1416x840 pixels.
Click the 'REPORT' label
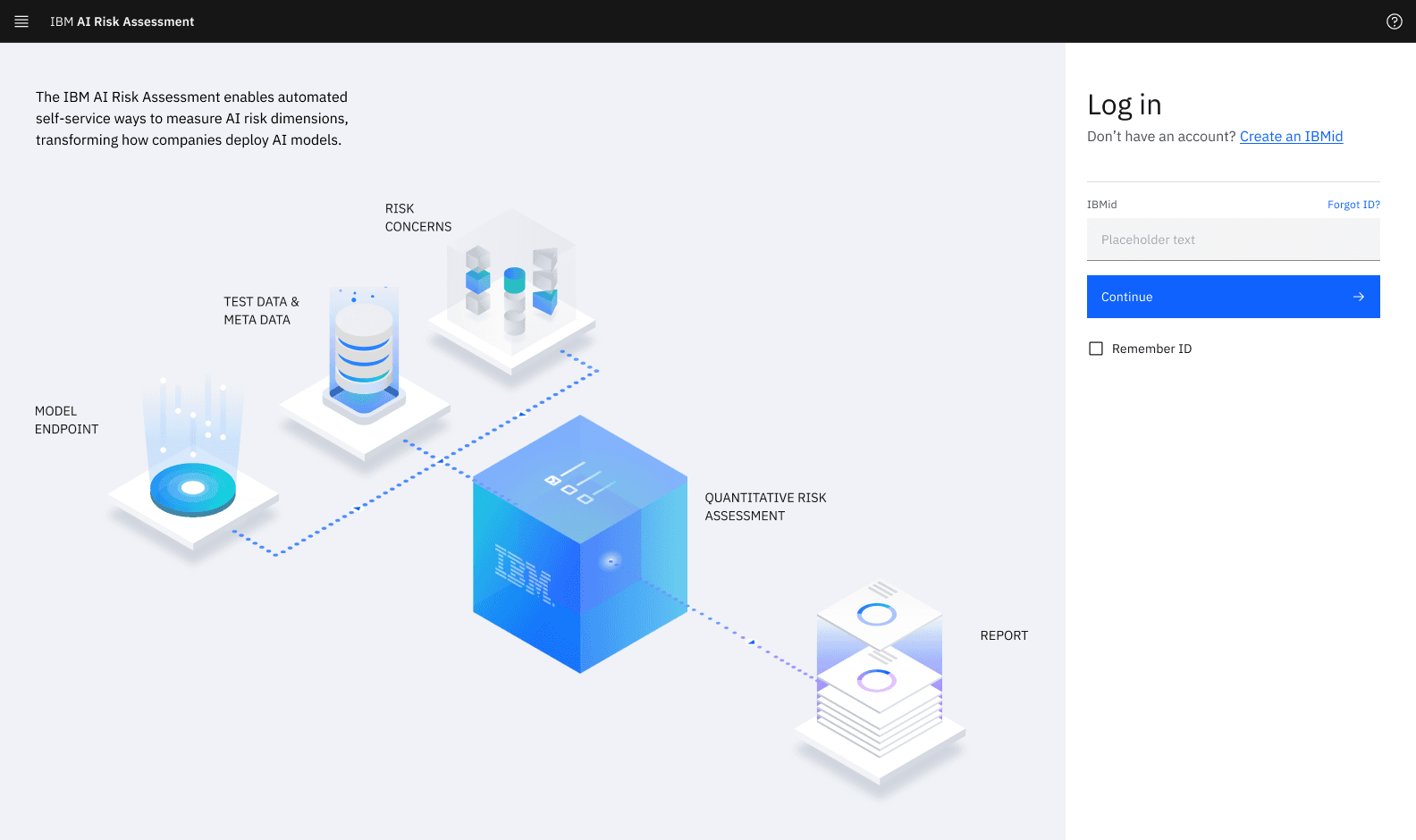click(x=1004, y=635)
